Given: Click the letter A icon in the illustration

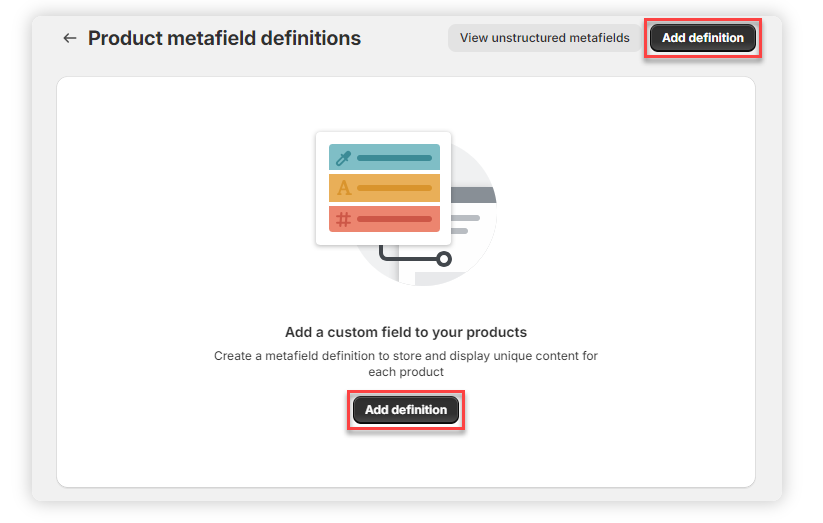Looking at the screenshot, I should tap(343, 188).
